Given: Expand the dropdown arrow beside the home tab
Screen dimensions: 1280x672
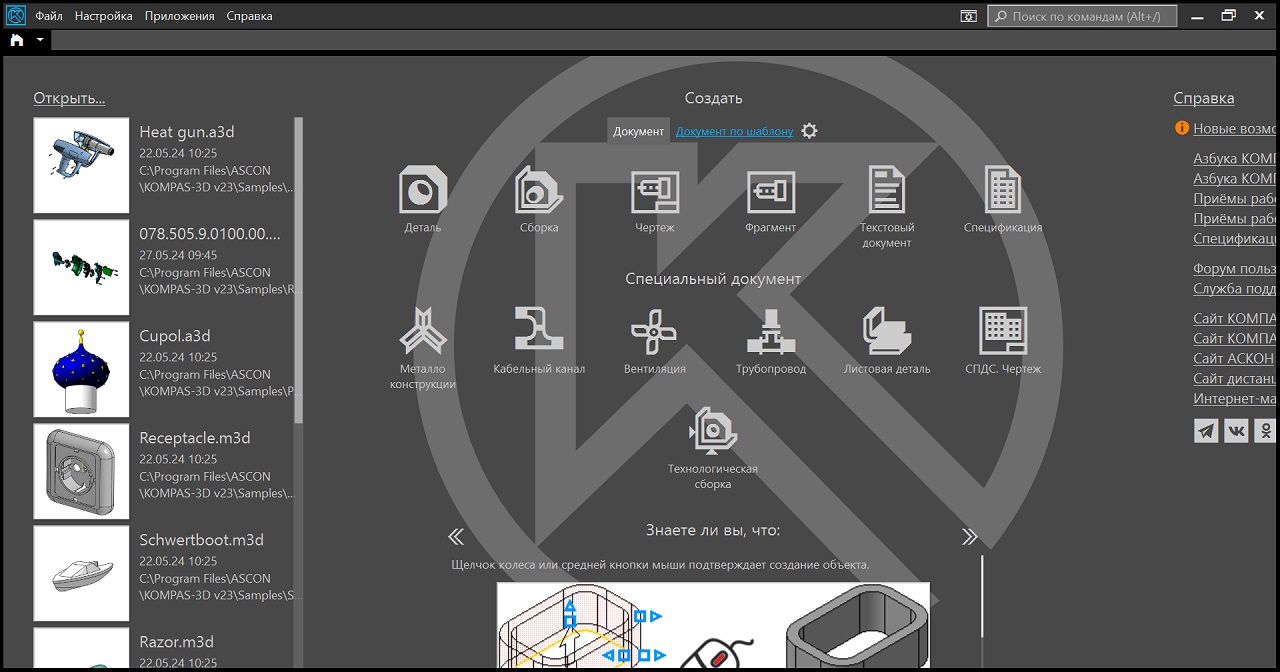Looking at the screenshot, I should pyautogui.click(x=40, y=40).
